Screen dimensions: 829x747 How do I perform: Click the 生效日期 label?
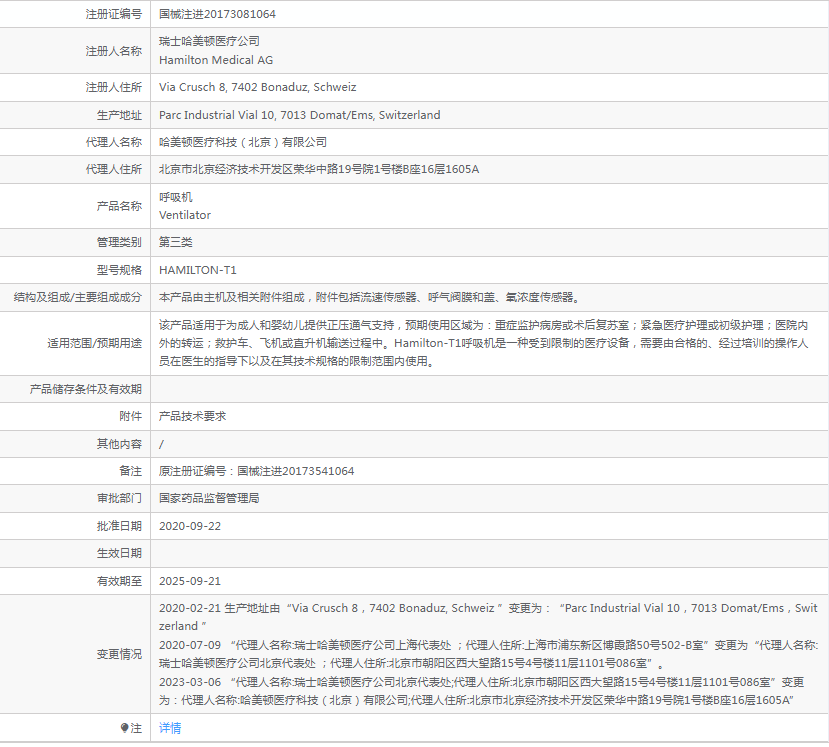(119, 554)
